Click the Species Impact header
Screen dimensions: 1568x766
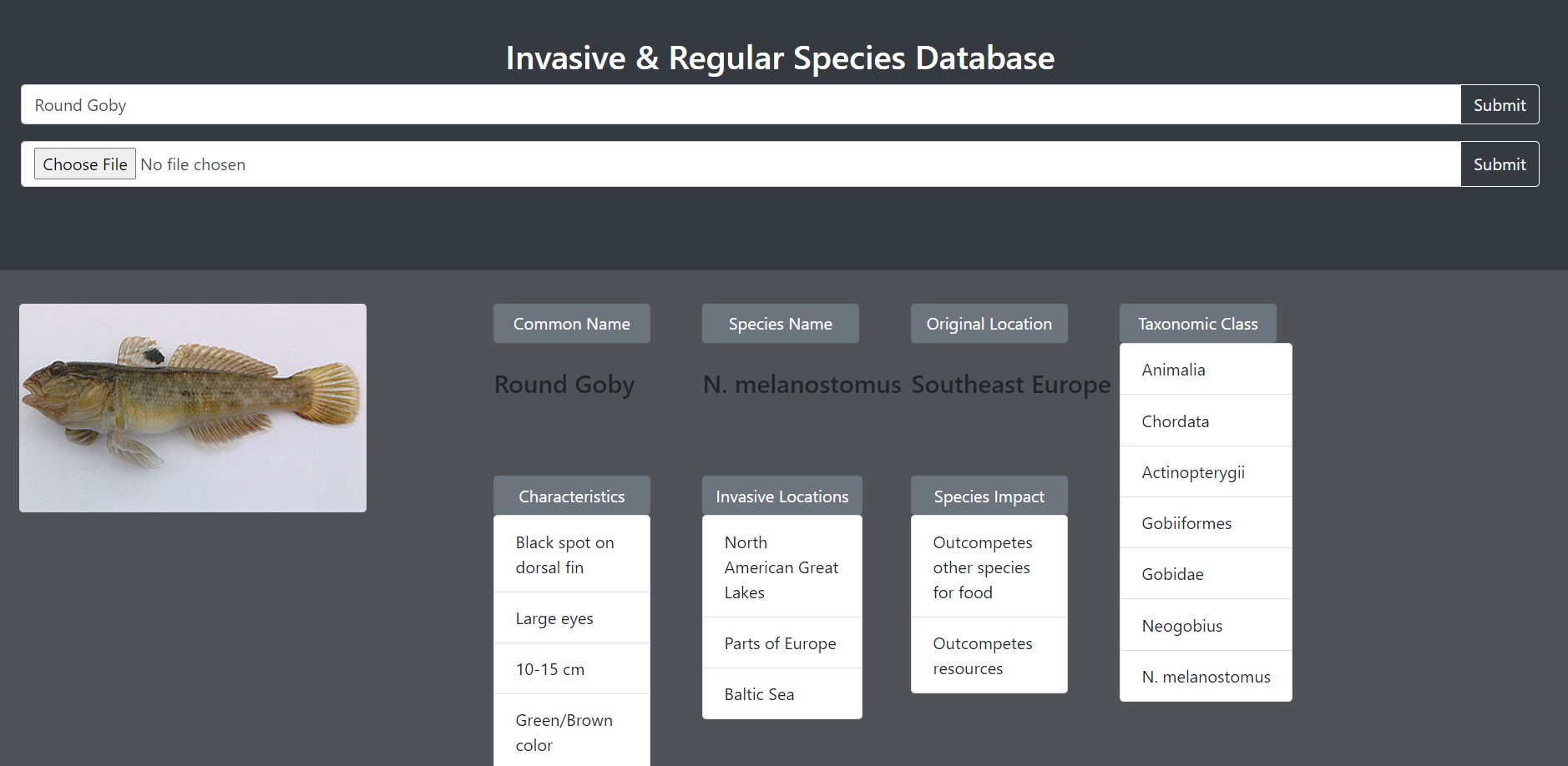click(x=989, y=496)
